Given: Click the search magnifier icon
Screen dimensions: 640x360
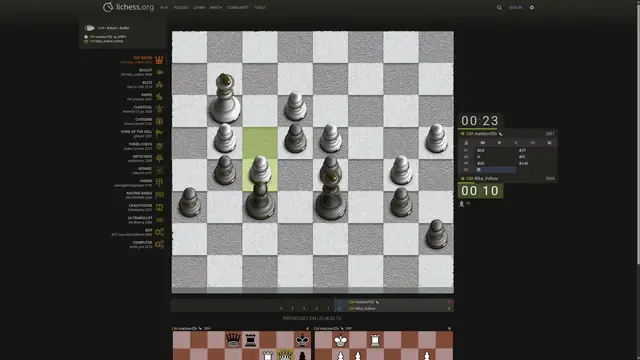Looking at the screenshot, I should pyautogui.click(x=499, y=7).
